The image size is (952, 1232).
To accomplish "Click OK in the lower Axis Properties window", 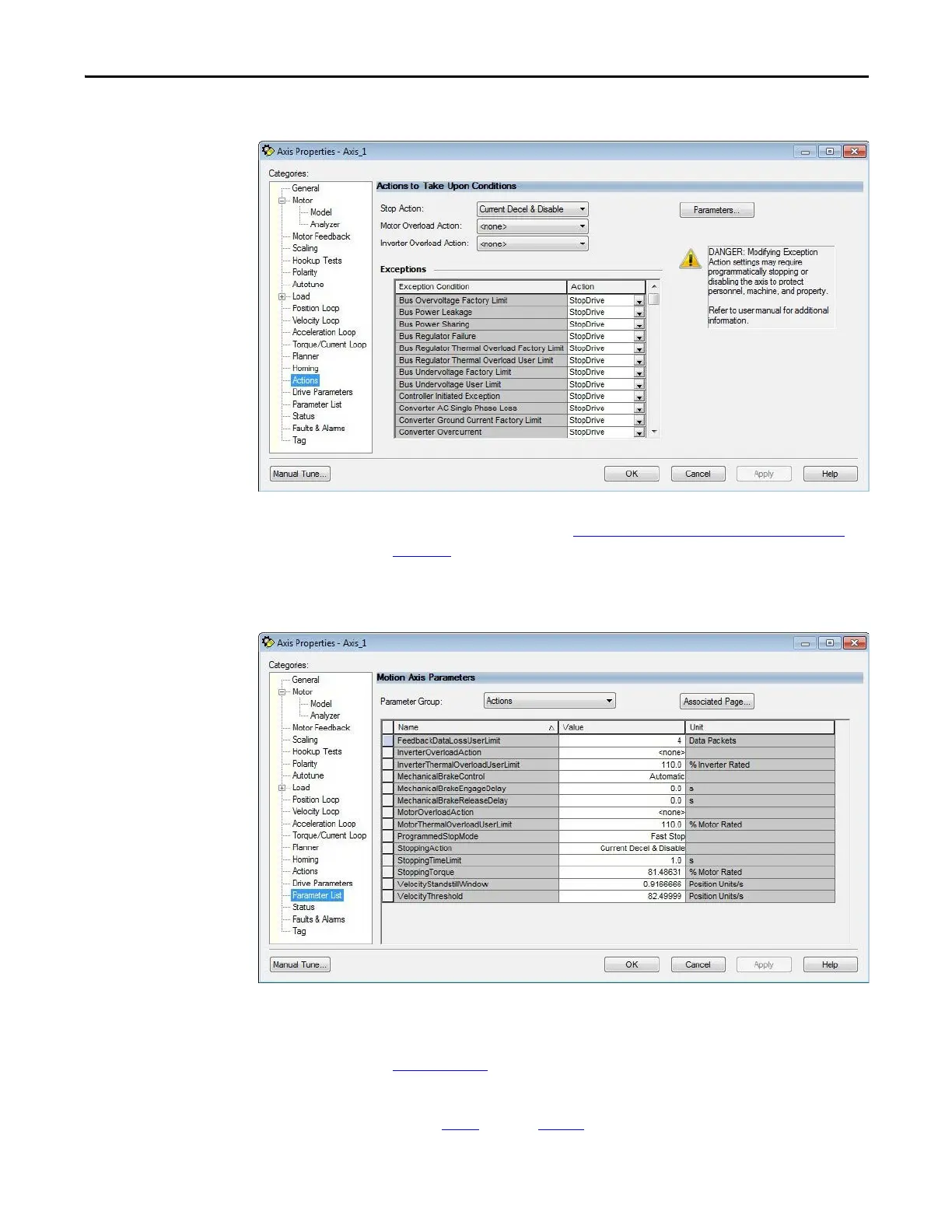I will click(x=632, y=964).
